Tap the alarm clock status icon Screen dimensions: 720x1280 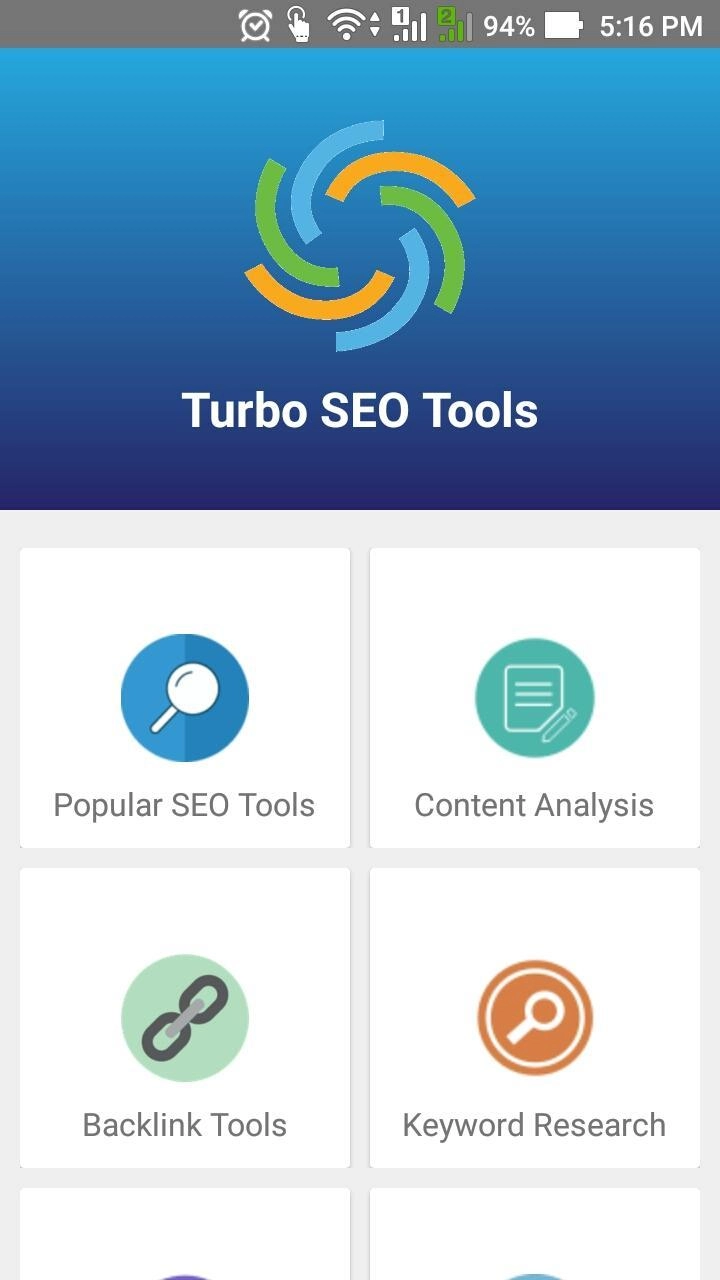[x=255, y=25]
